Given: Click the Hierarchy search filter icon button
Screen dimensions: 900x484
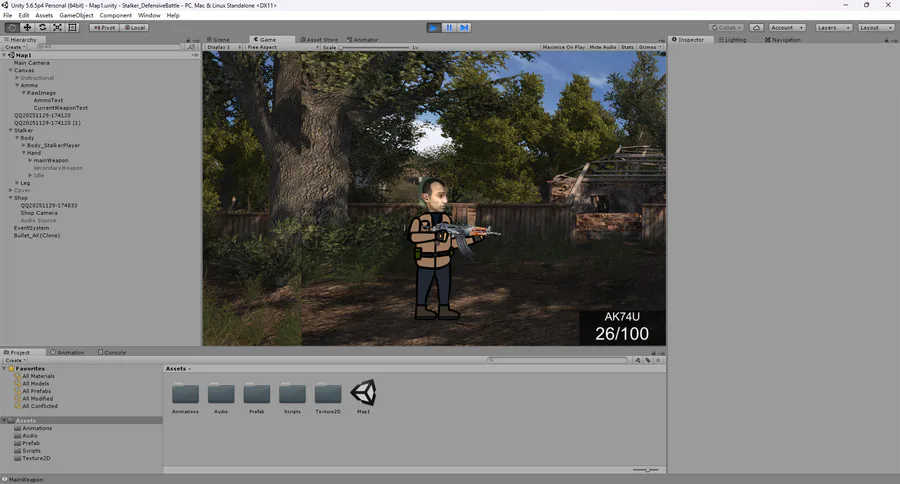Looking at the screenshot, I should tap(191, 47).
